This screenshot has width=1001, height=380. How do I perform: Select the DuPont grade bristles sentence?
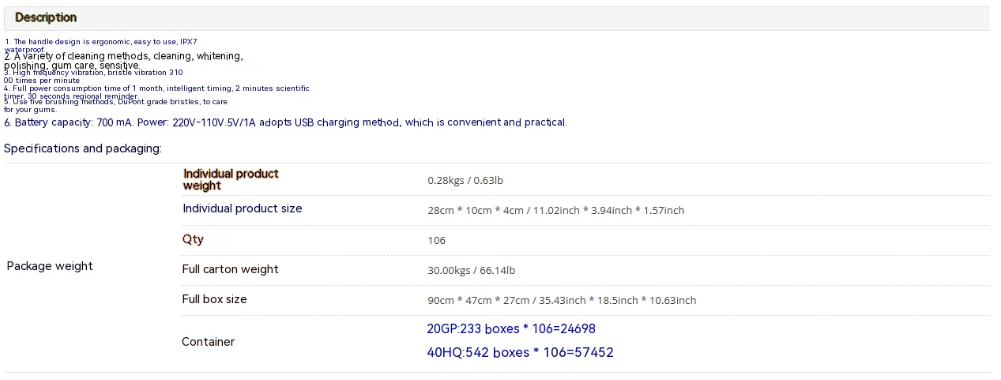pos(116,105)
